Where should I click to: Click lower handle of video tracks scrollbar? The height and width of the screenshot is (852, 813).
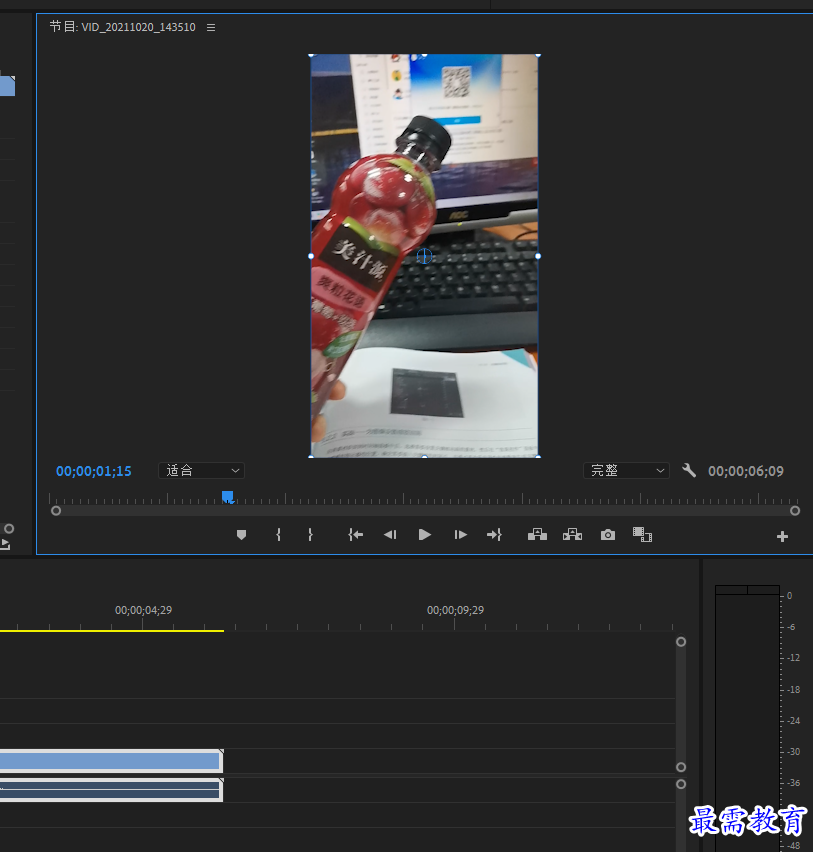point(680,767)
